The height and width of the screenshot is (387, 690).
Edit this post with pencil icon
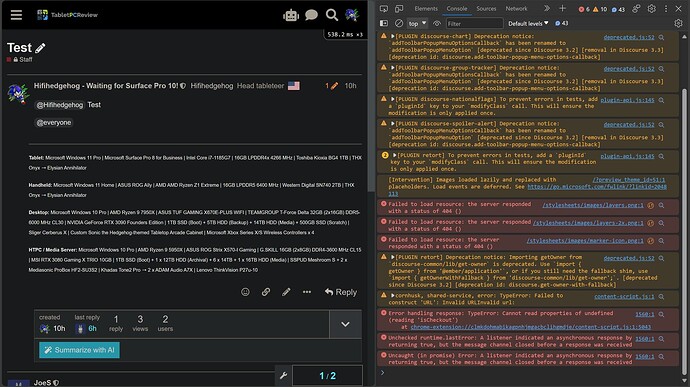coord(286,292)
